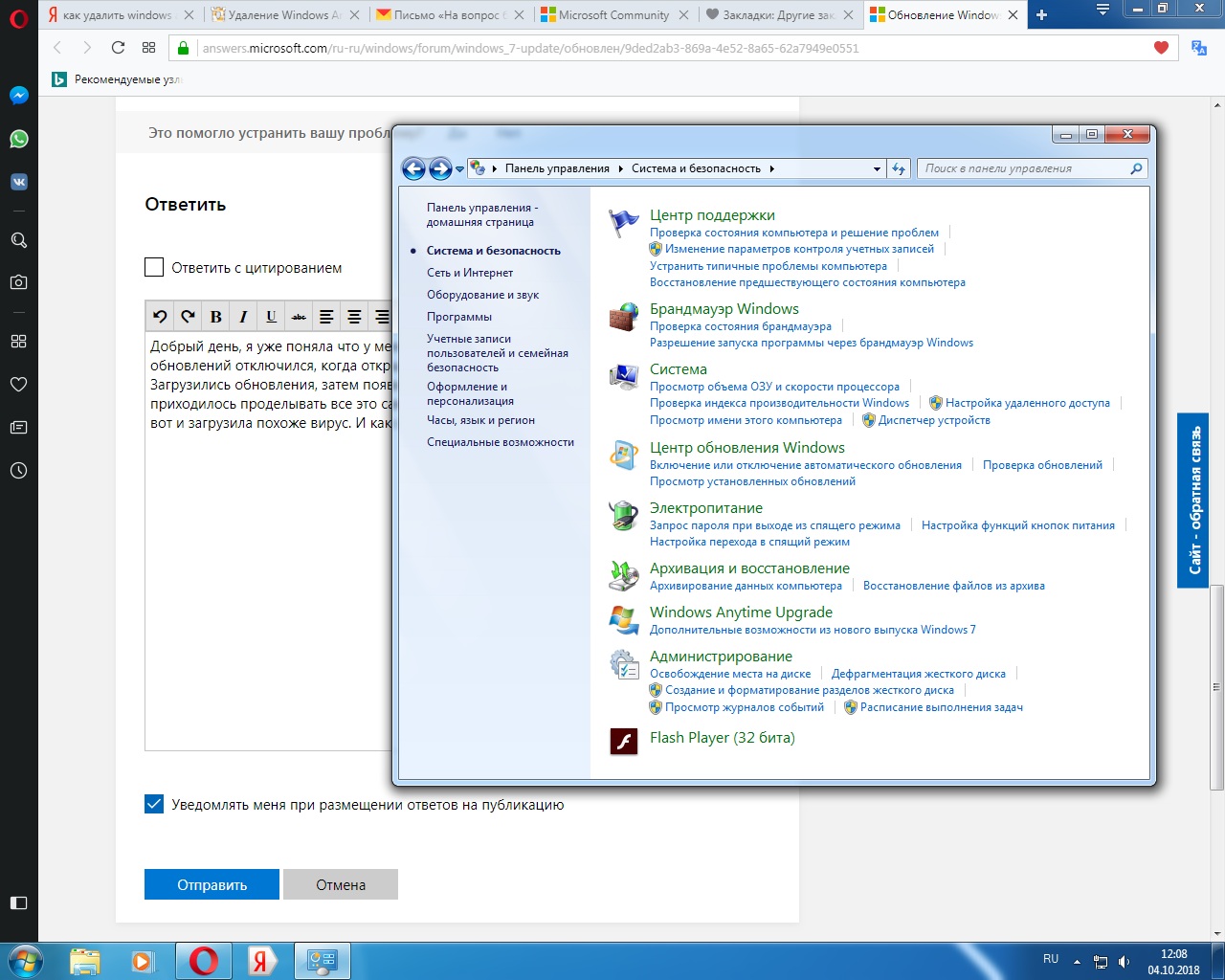Toggle Opera sidebar panel button
The width and height of the screenshot is (1225, 980).
pos(18,902)
